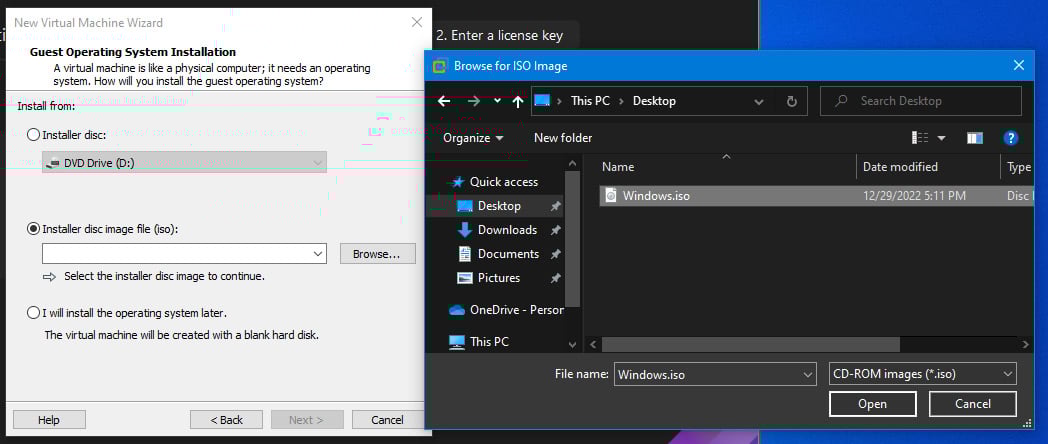Click Browse... in the wizard
Screen dimensions: 1048x444
[378, 254]
